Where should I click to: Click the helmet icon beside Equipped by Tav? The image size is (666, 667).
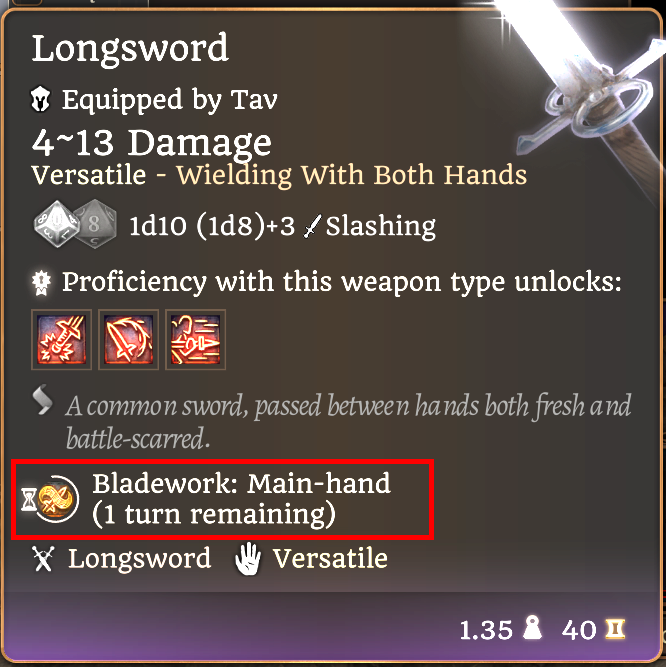coord(41,99)
